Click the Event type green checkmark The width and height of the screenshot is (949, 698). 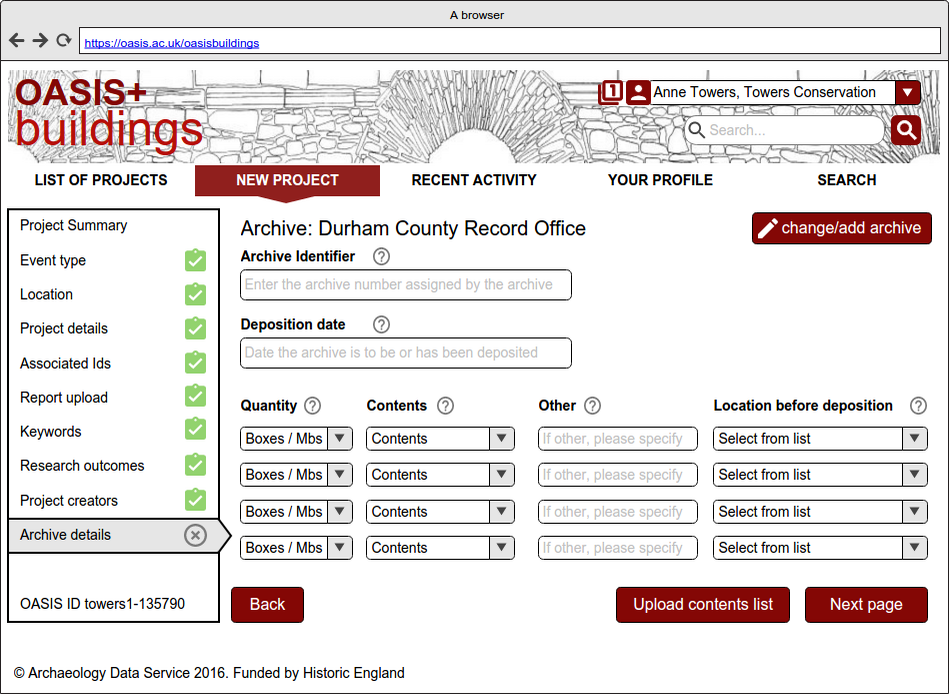coord(195,260)
